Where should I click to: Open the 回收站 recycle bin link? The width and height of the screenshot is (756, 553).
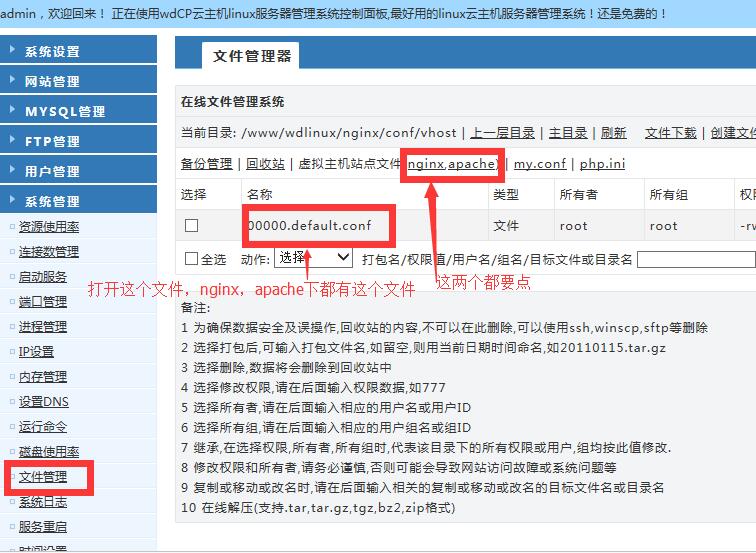265,163
